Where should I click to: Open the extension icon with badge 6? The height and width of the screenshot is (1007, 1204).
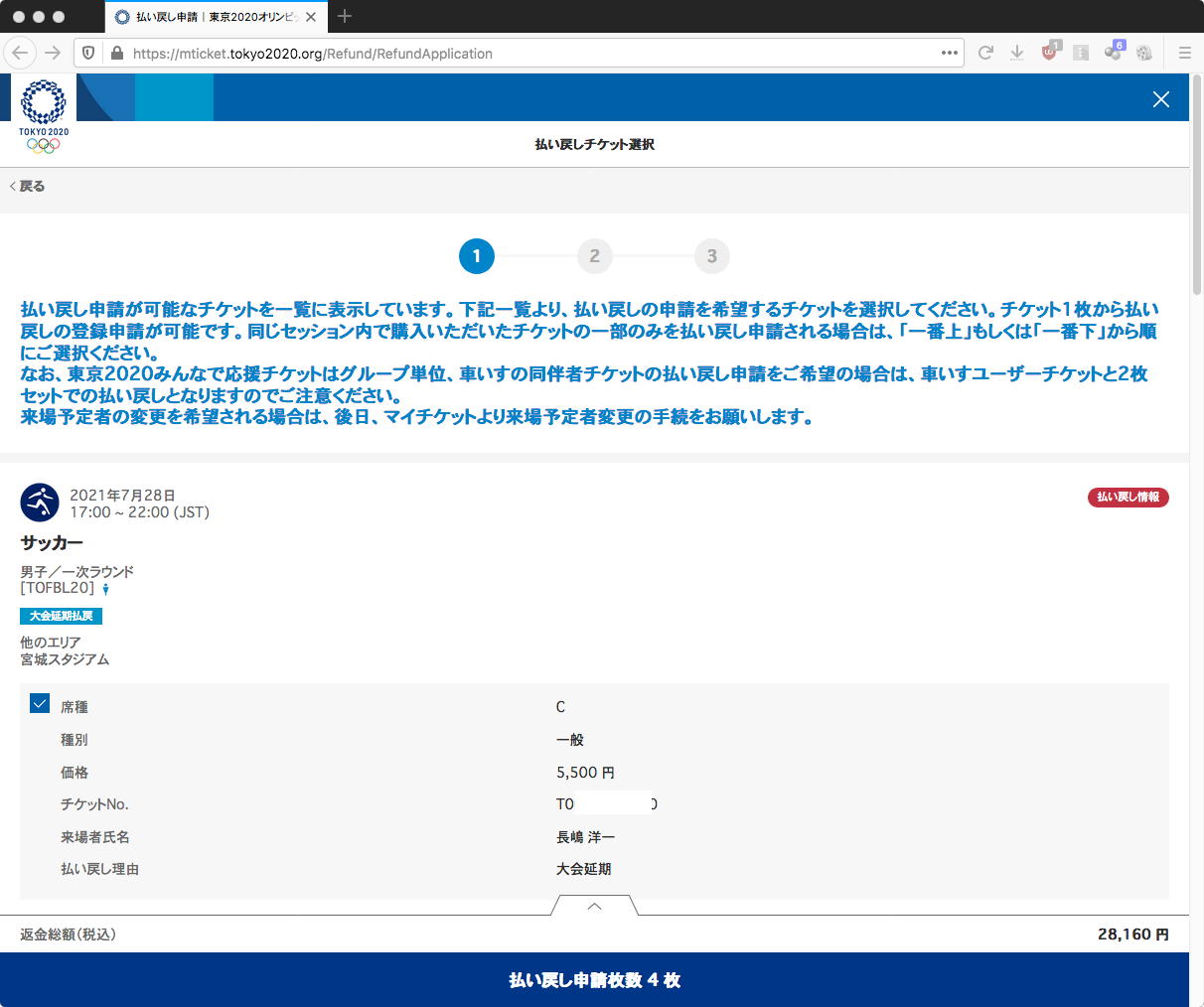1114,52
